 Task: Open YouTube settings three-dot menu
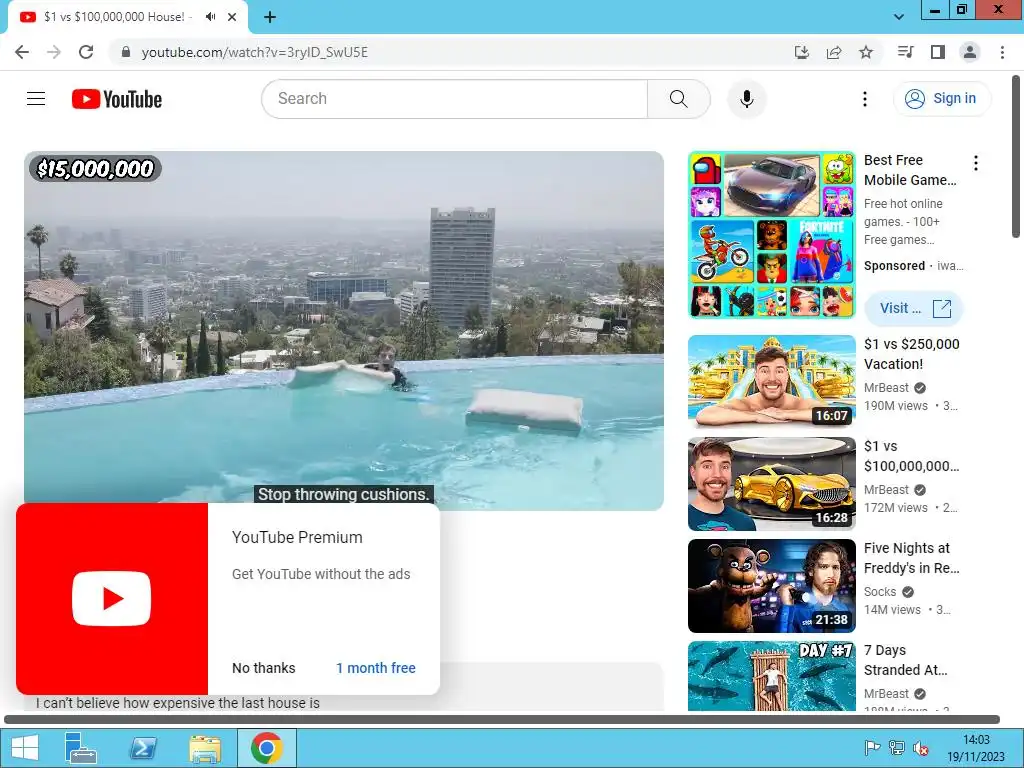pyautogui.click(x=865, y=99)
